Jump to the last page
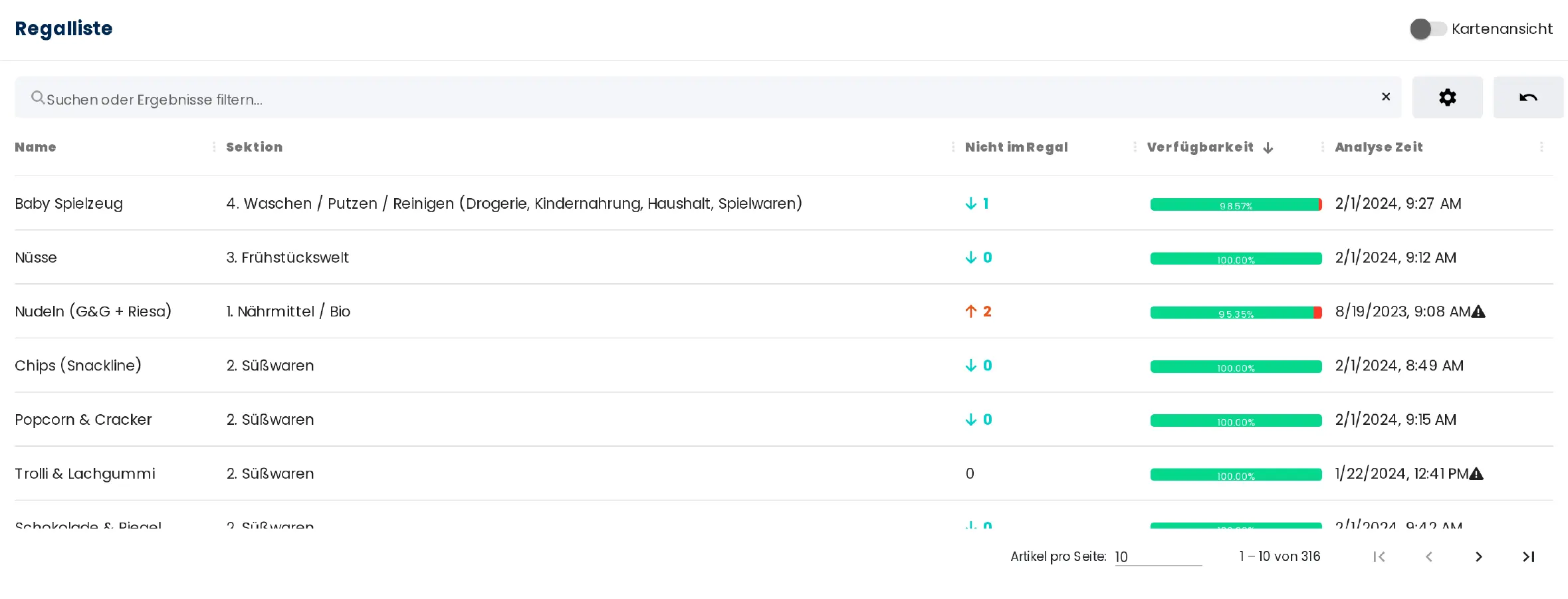The height and width of the screenshot is (599, 1568). click(x=1528, y=557)
